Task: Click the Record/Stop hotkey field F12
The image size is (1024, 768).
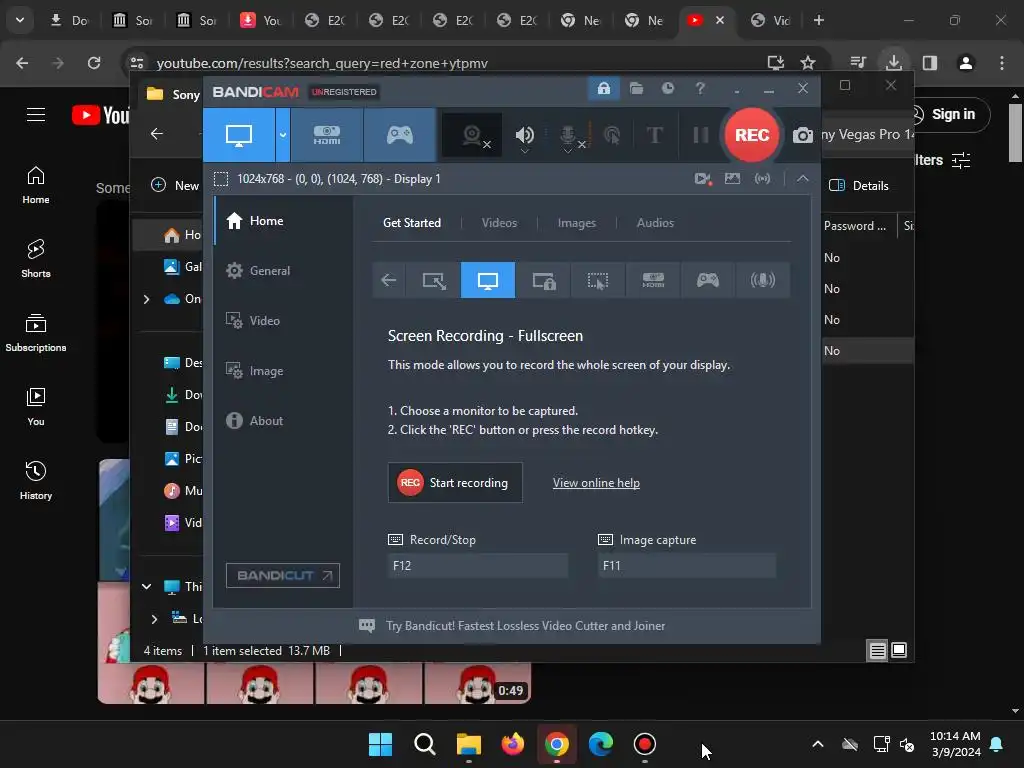Action: 477,566
